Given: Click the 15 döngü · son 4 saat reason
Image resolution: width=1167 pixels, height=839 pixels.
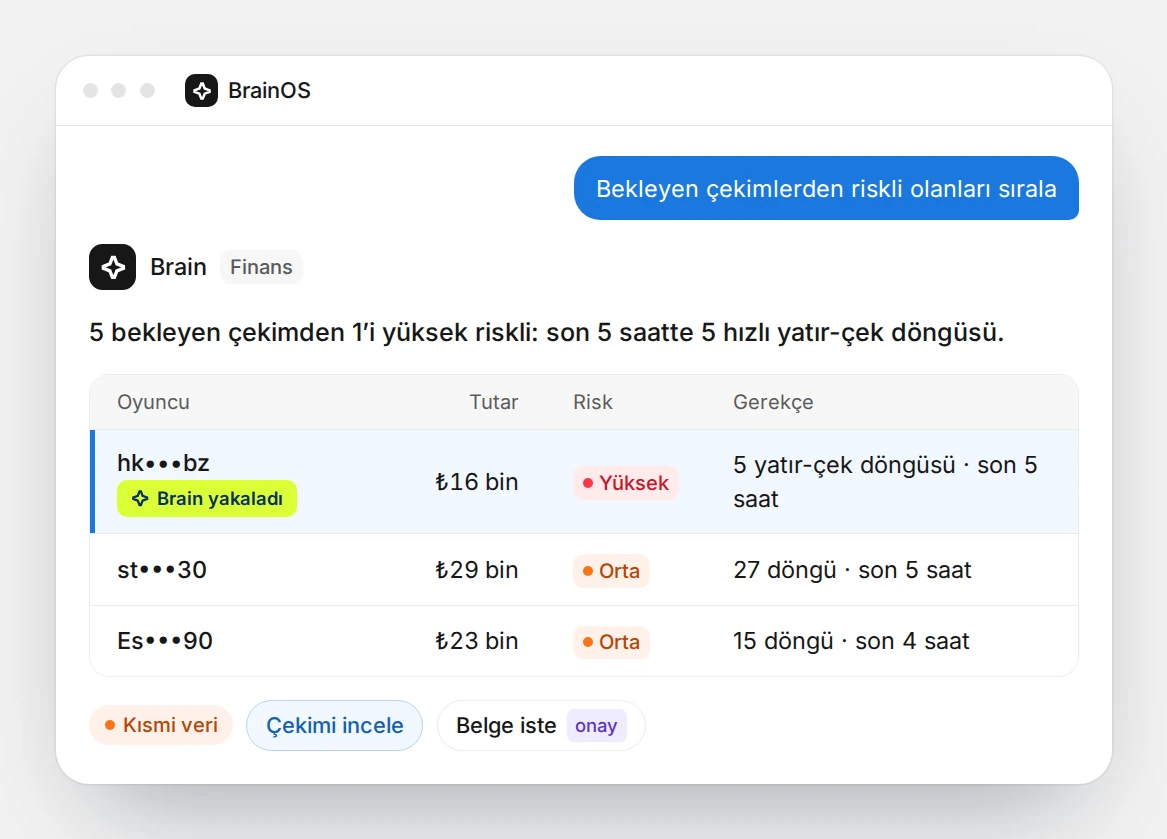Looking at the screenshot, I should (x=851, y=641).
